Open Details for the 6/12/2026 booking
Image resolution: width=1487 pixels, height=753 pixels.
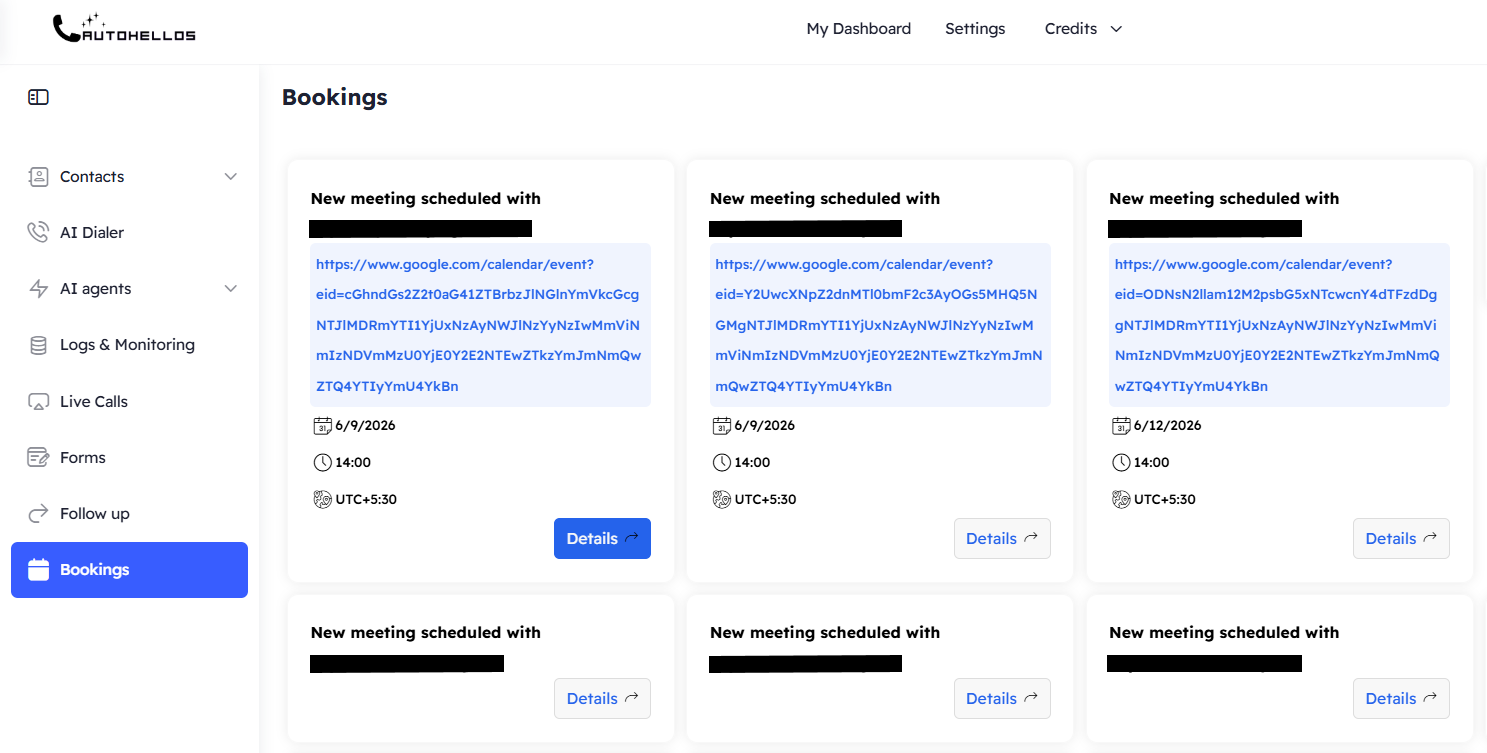click(x=1401, y=538)
